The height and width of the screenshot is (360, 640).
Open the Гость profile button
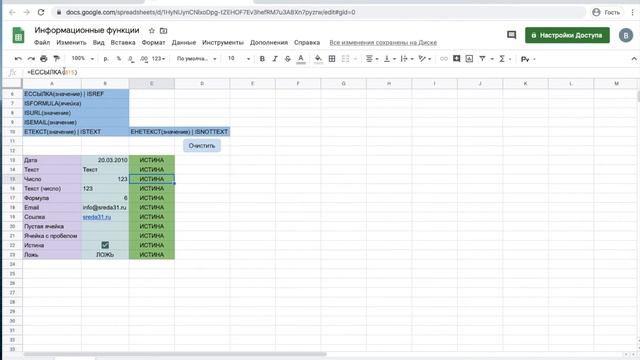point(606,12)
